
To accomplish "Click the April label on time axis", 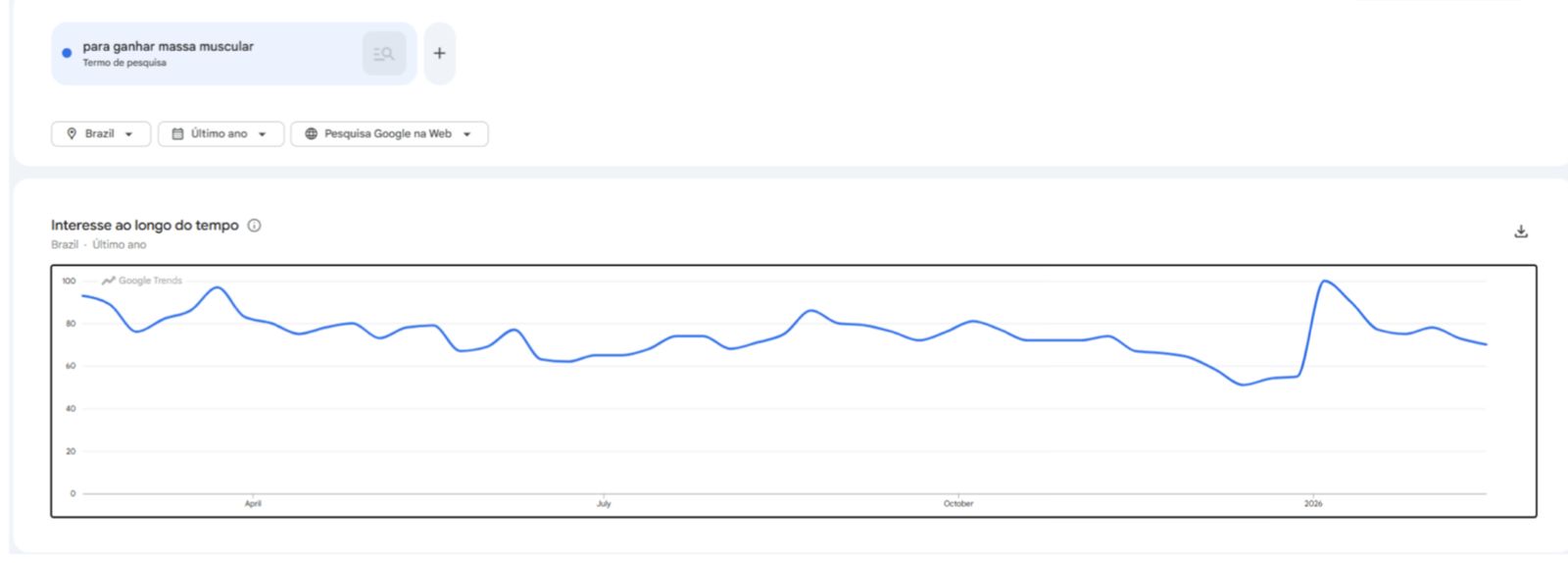I will point(253,503).
